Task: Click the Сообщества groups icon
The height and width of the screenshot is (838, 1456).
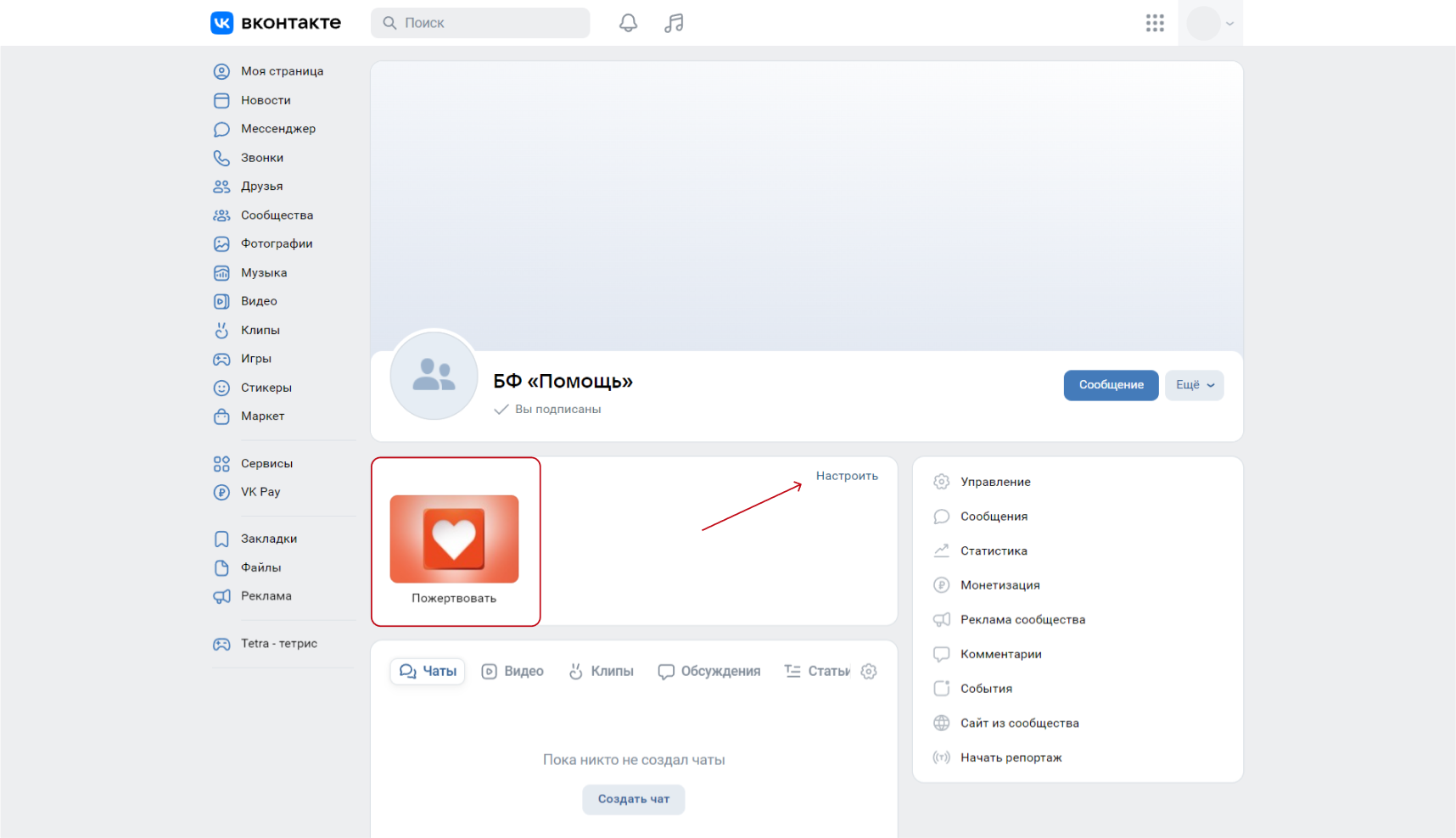Action: tap(221, 215)
